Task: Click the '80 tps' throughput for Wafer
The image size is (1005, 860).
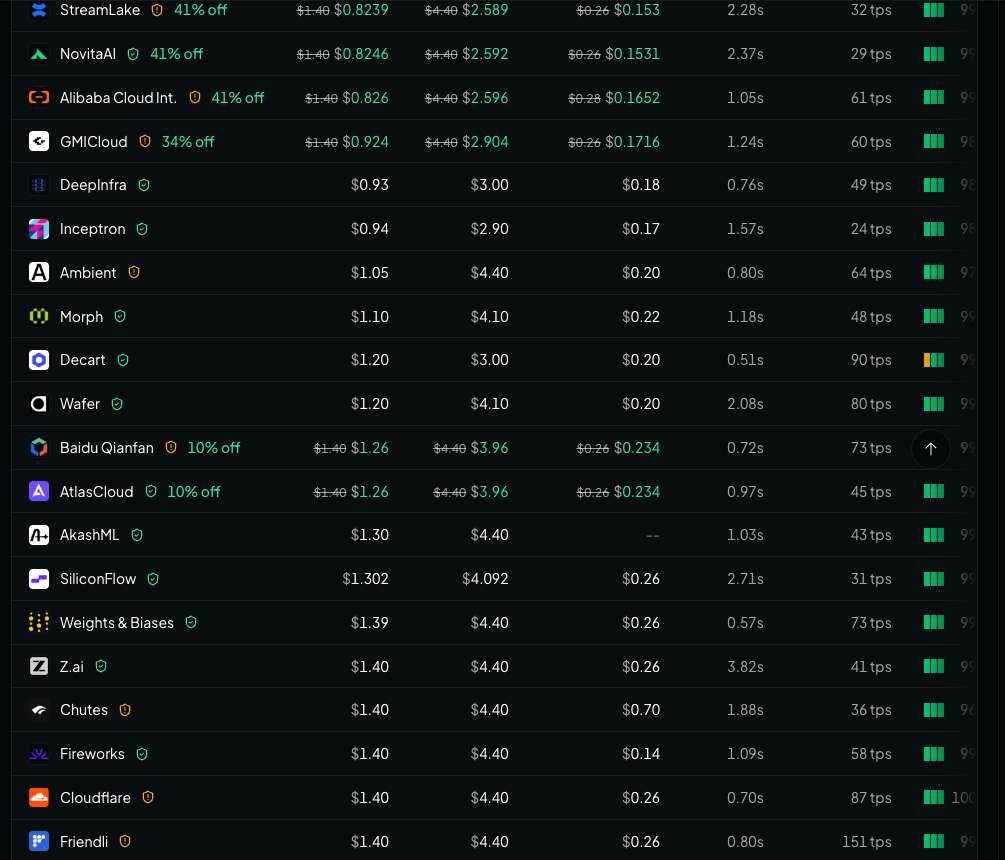Action: coord(871,404)
